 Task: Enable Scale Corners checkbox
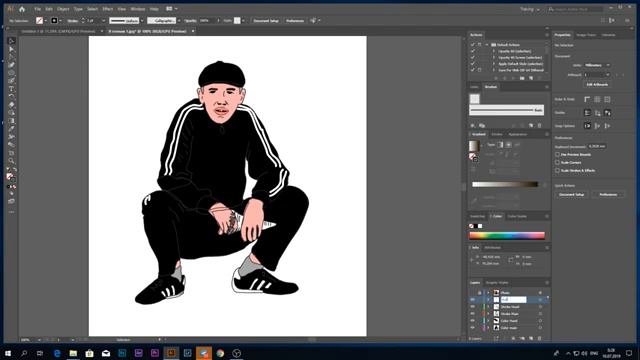click(x=557, y=162)
